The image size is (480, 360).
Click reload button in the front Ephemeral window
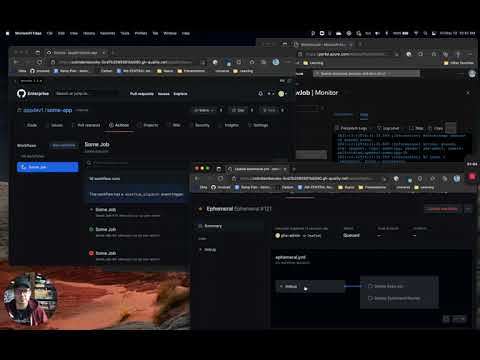(220, 179)
